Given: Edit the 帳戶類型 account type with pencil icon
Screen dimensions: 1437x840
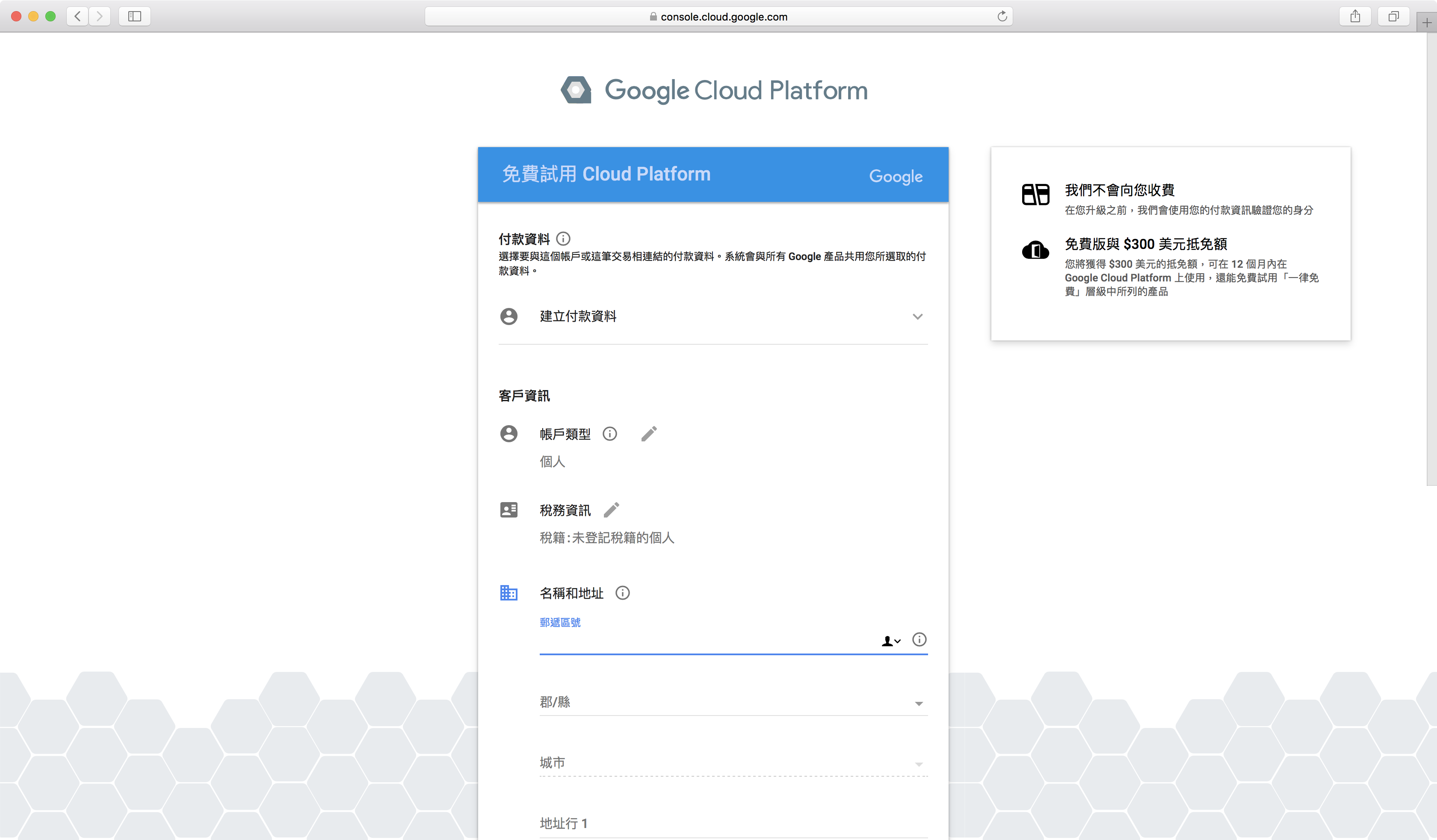Looking at the screenshot, I should click(650, 433).
